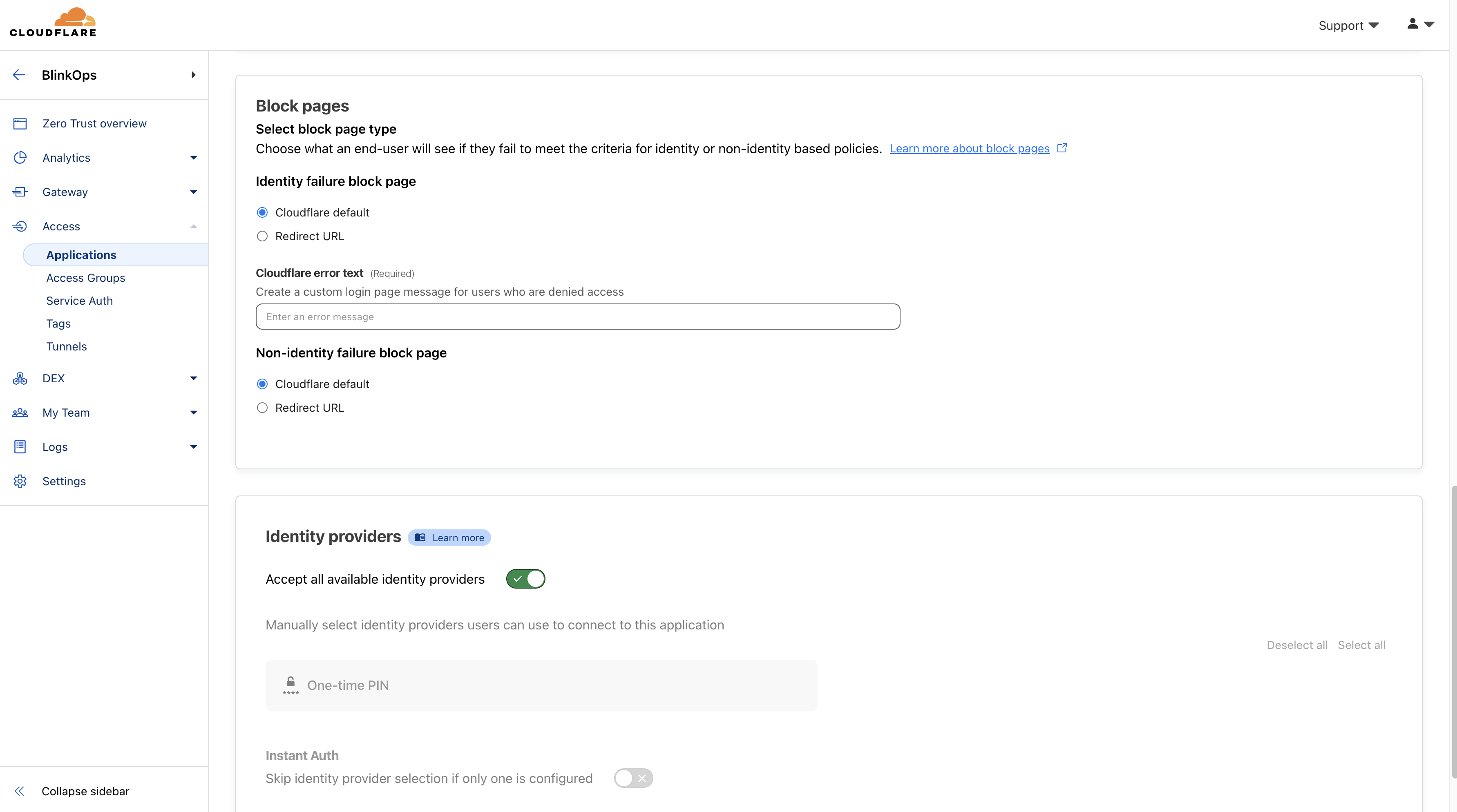
Task: Click the Logs label in sidebar
Action: [56, 447]
